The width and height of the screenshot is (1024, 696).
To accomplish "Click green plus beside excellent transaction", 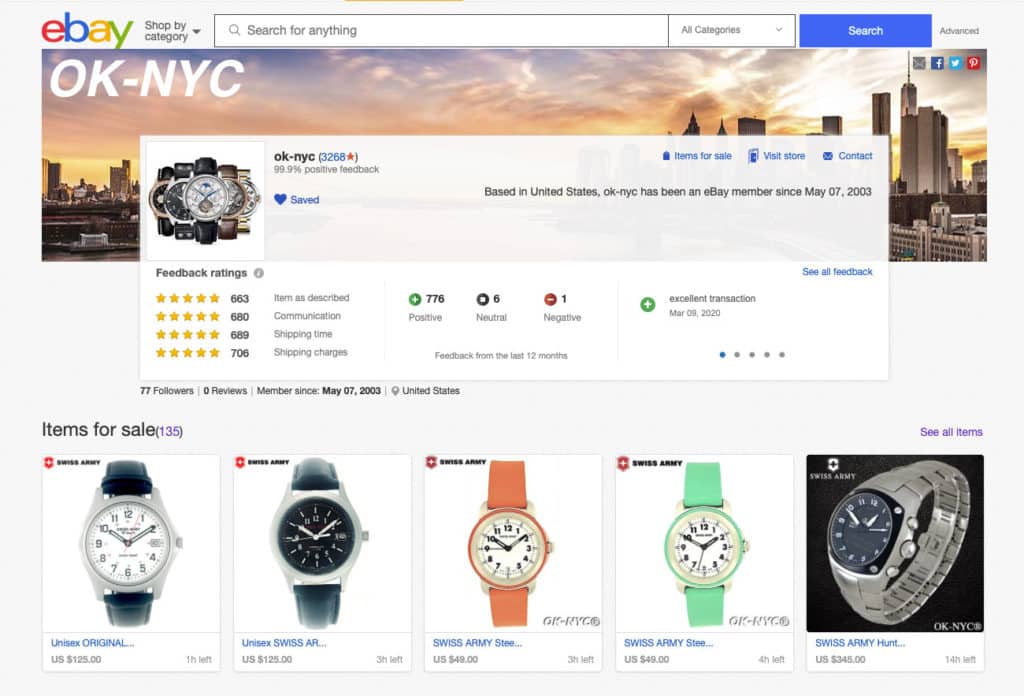I will pos(647,304).
